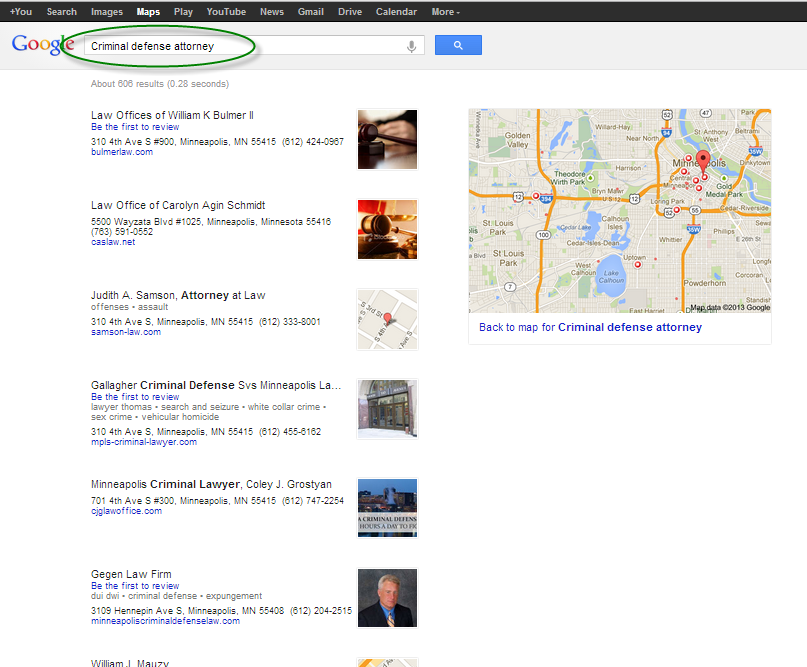
Task: Click the blue magnifier search button
Action: pyautogui.click(x=458, y=45)
